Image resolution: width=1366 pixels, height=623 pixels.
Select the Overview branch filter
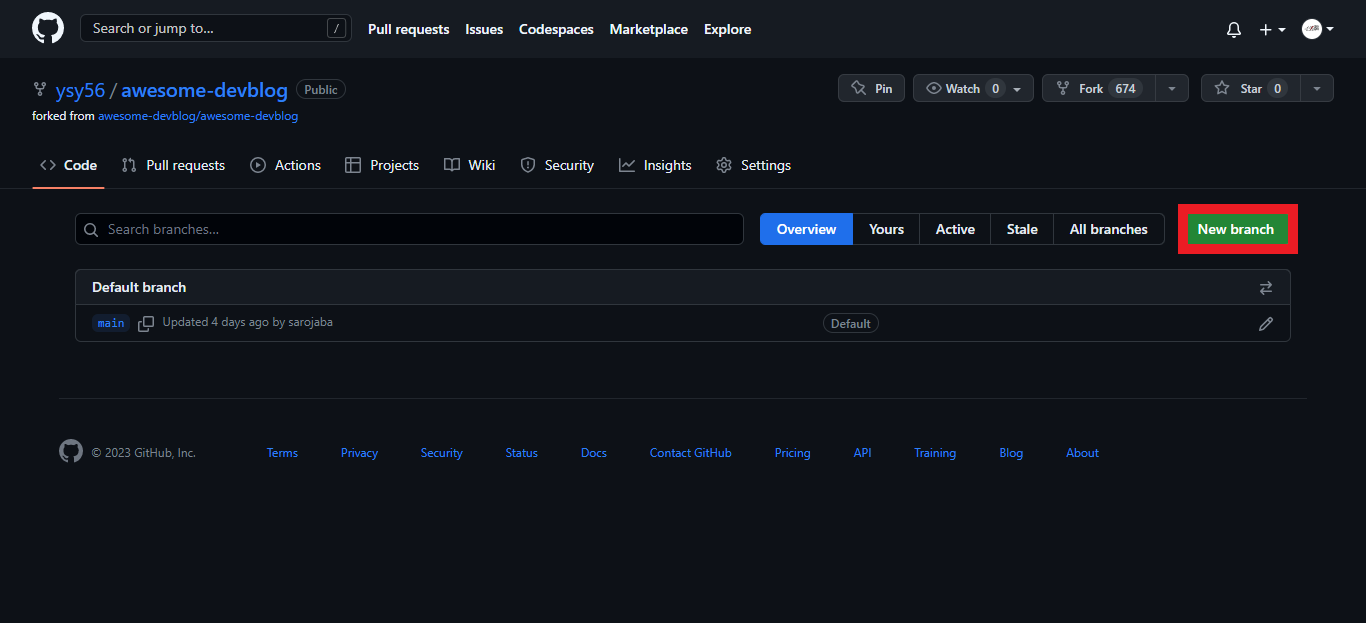tap(806, 229)
